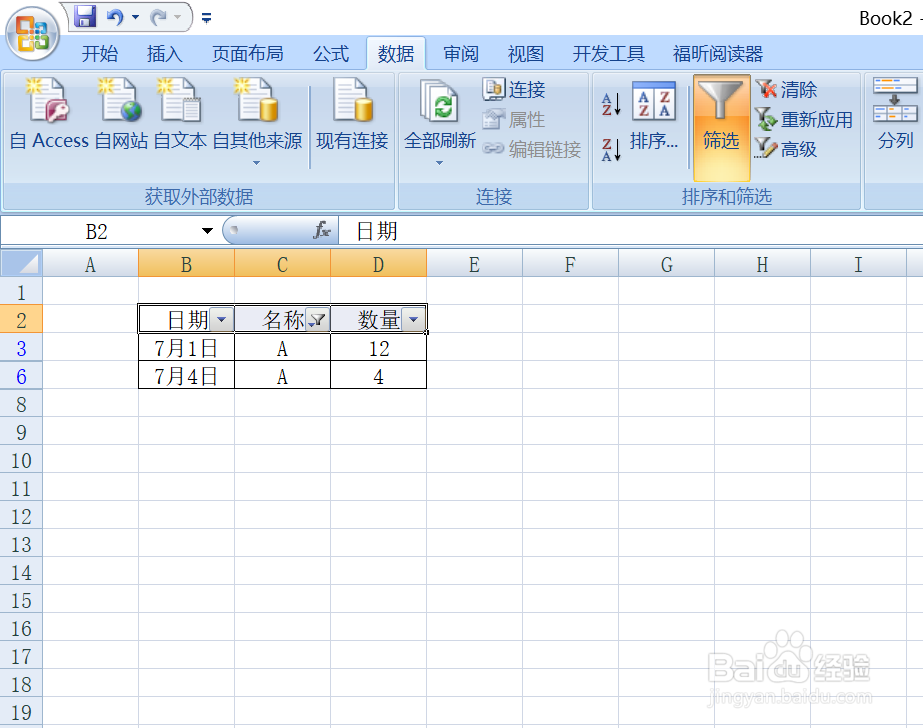Screen dimensions: 923x728
Task: Undo the last action
Action: (x=115, y=17)
